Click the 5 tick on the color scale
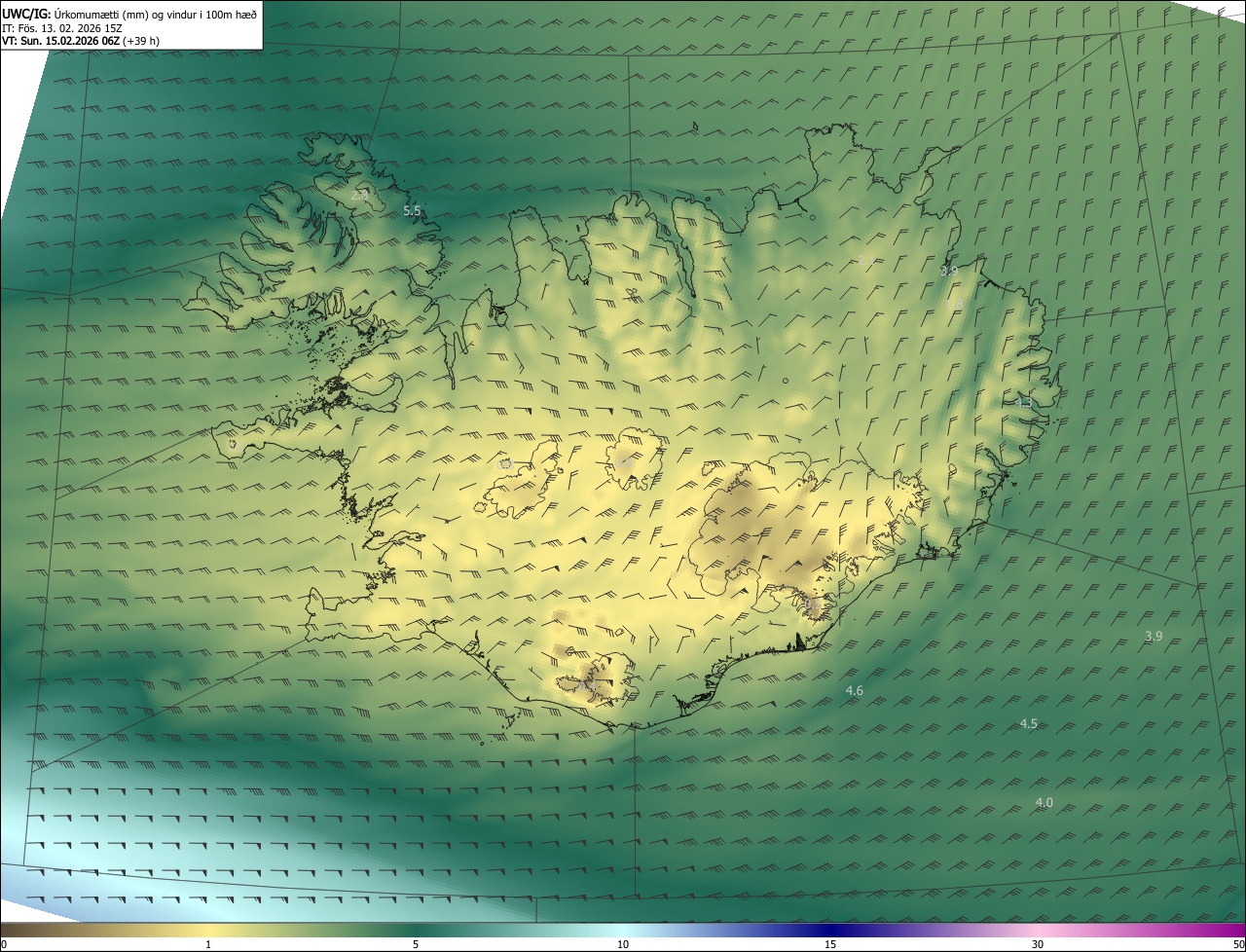1246x952 pixels. 416,944
